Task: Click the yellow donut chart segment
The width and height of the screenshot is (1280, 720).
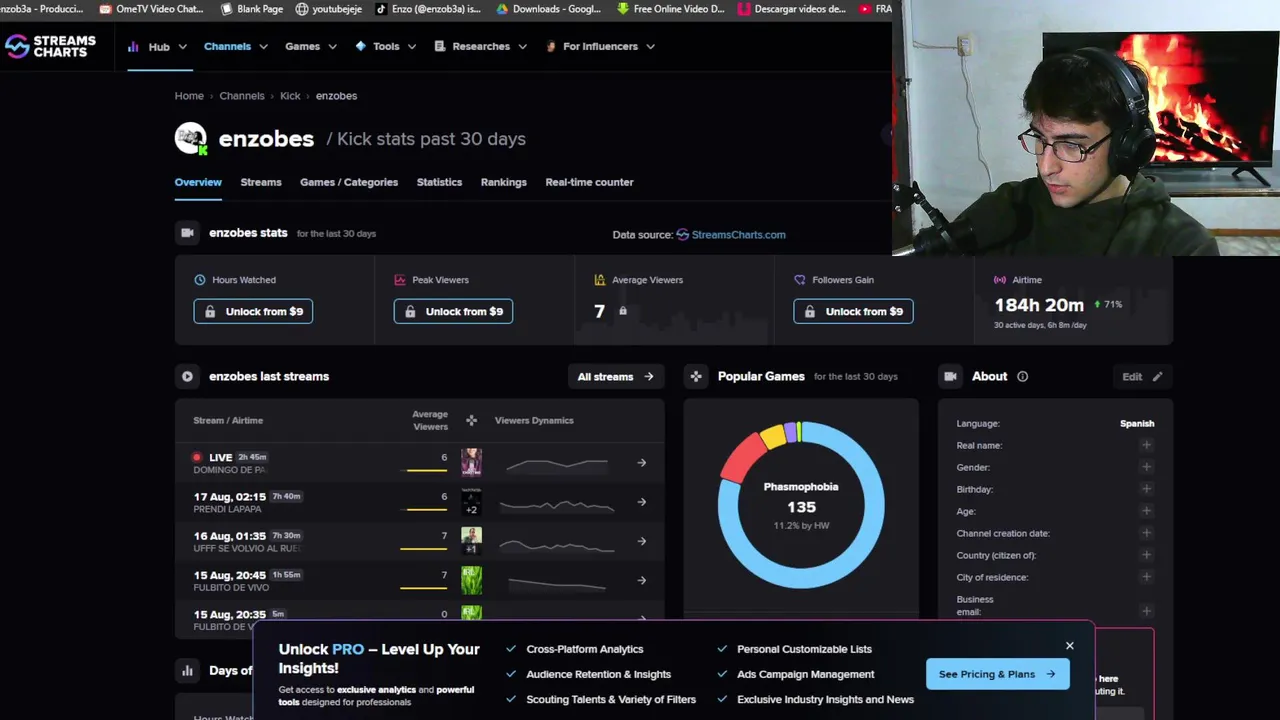Action: point(773,435)
